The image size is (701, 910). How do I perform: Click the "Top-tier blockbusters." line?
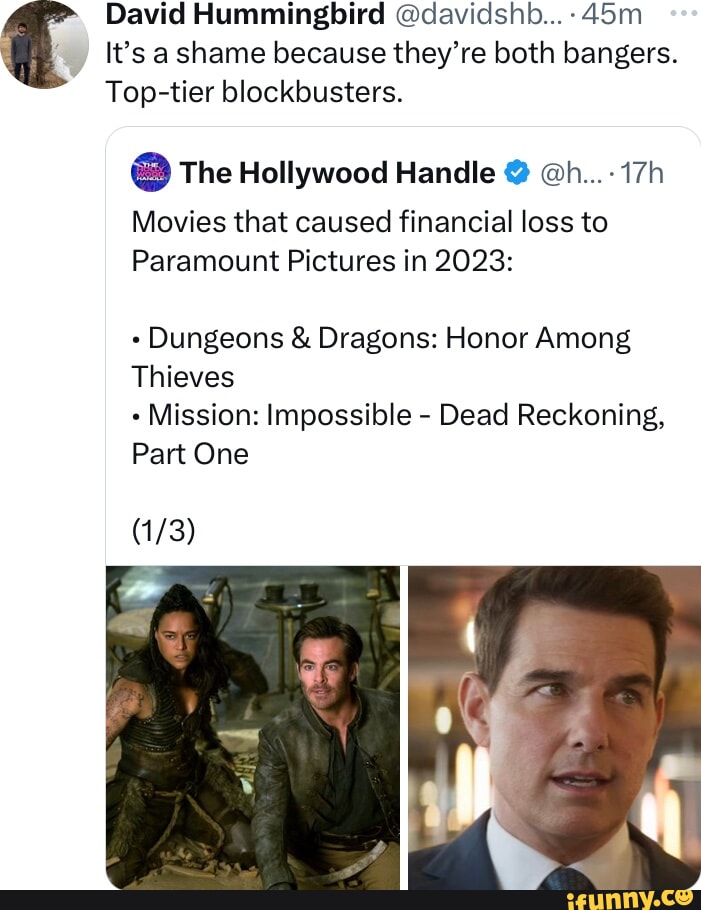254,92
